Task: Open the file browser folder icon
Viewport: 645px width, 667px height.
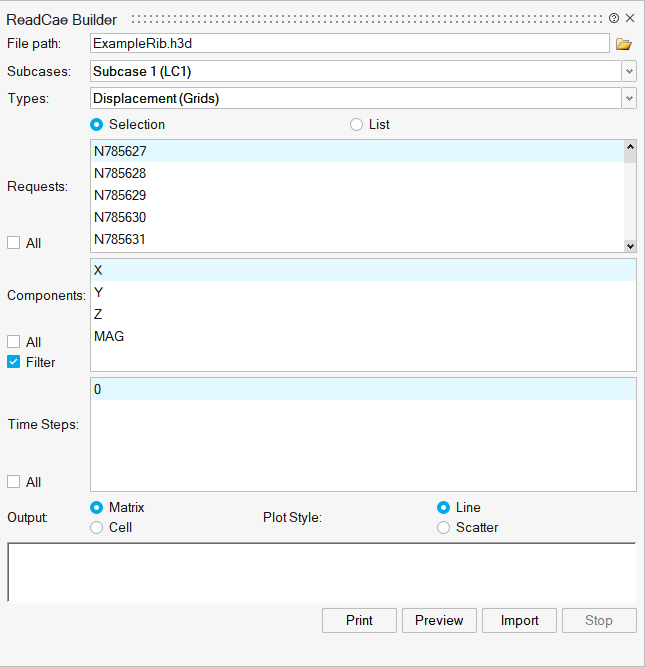Action: (624, 44)
